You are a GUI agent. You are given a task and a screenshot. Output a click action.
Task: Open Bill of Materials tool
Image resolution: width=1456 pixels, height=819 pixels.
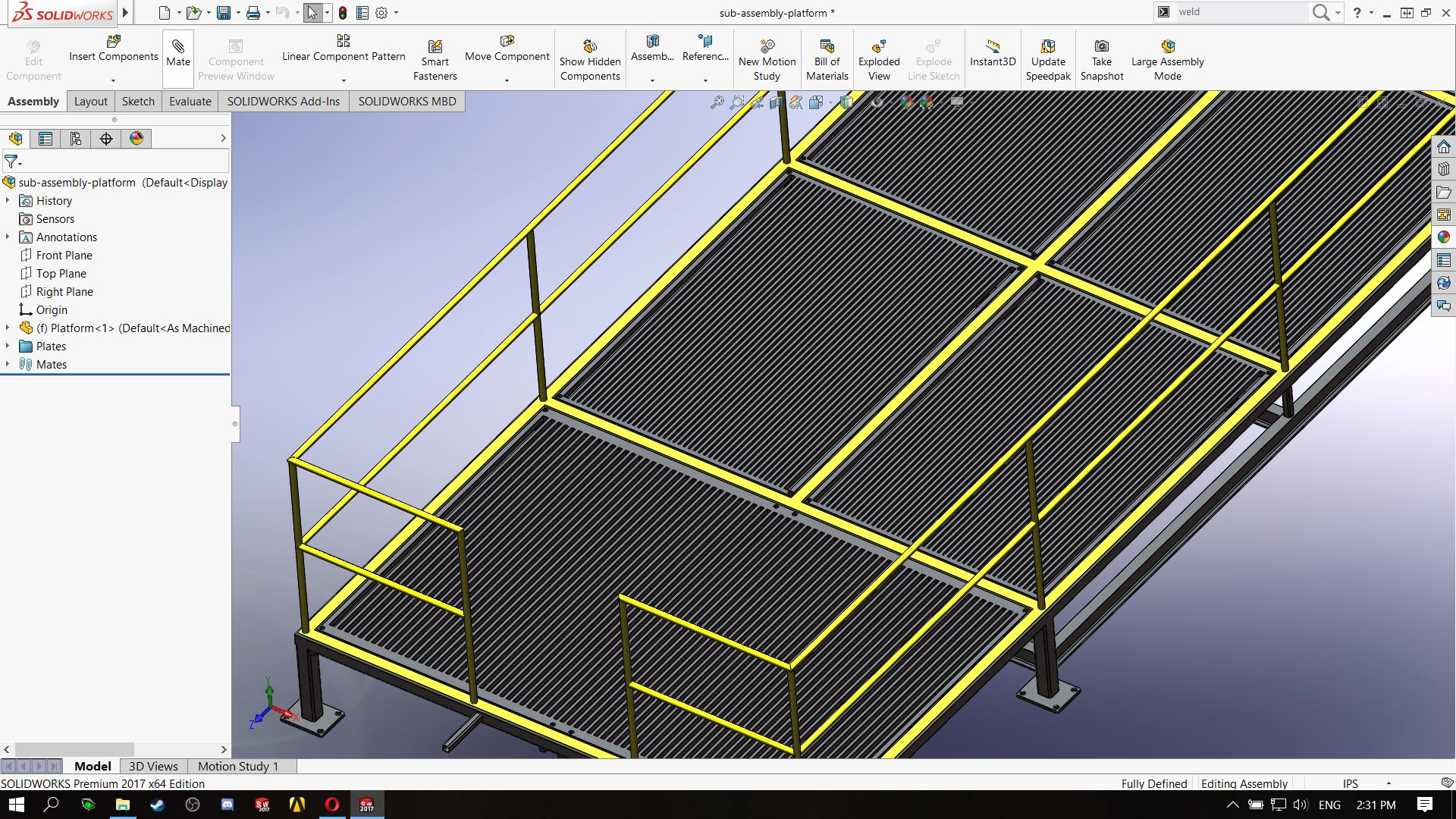pyautogui.click(x=827, y=47)
